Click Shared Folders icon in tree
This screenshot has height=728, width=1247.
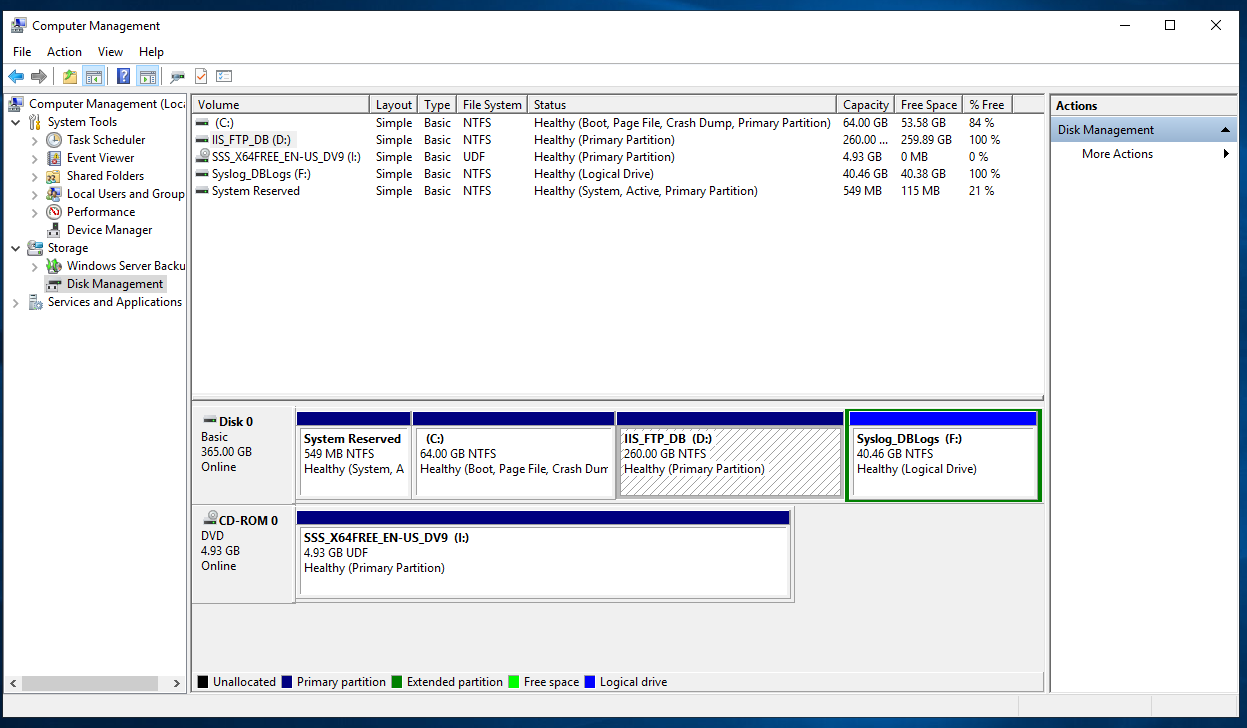pyautogui.click(x=54, y=176)
